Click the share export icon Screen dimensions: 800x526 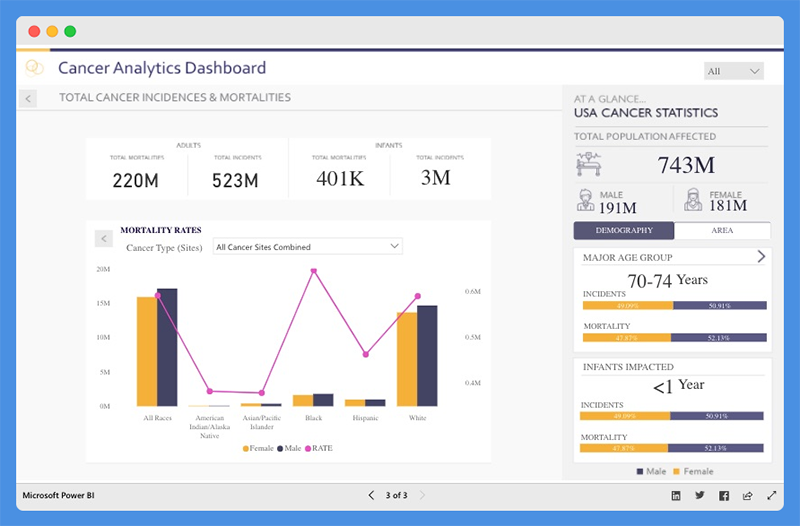point(747,495)
